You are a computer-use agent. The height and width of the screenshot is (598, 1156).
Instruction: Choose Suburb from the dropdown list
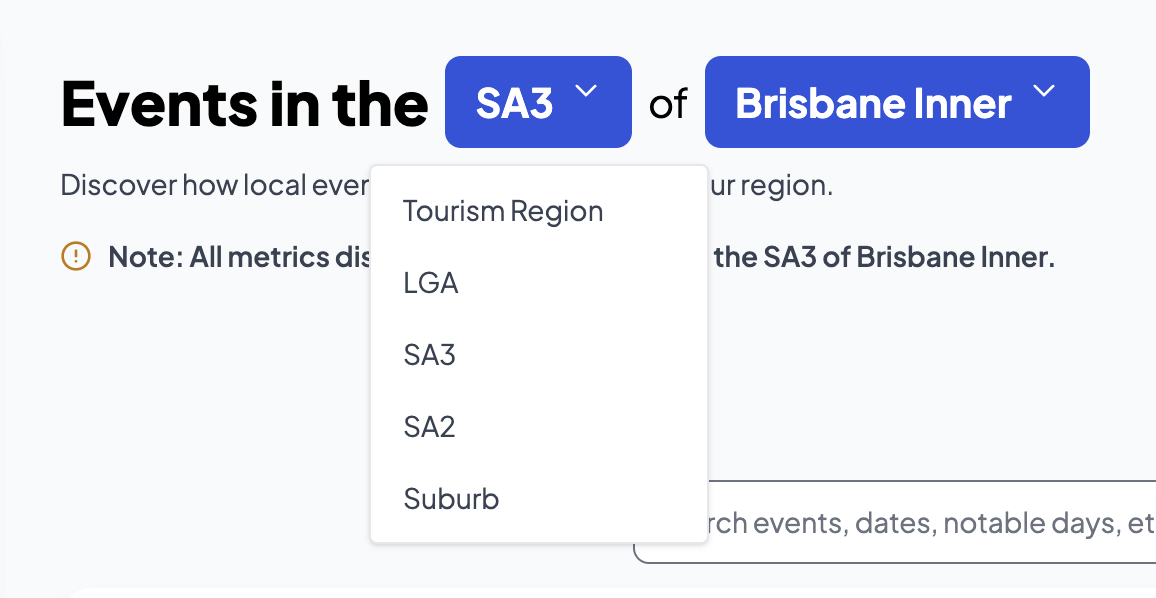click(x=451, y=499)
